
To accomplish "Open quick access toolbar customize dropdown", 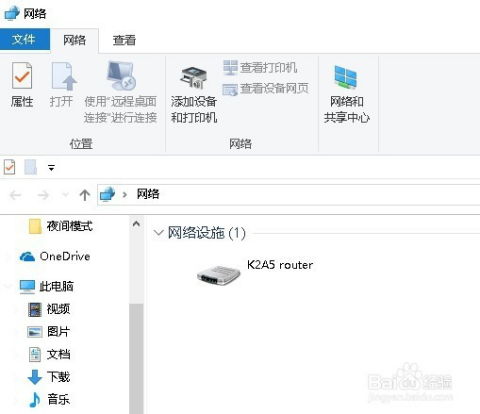I will [51, 168].
